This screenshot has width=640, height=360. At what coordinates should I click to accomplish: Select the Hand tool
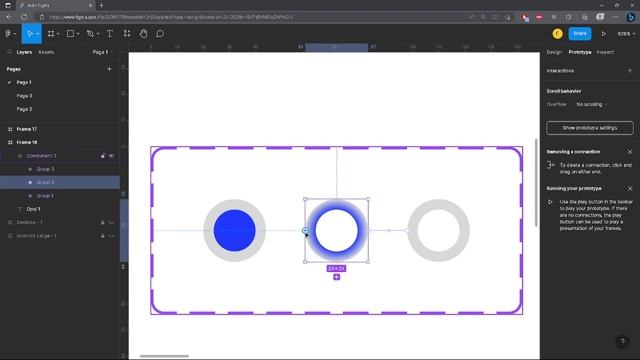click(143, 34)
